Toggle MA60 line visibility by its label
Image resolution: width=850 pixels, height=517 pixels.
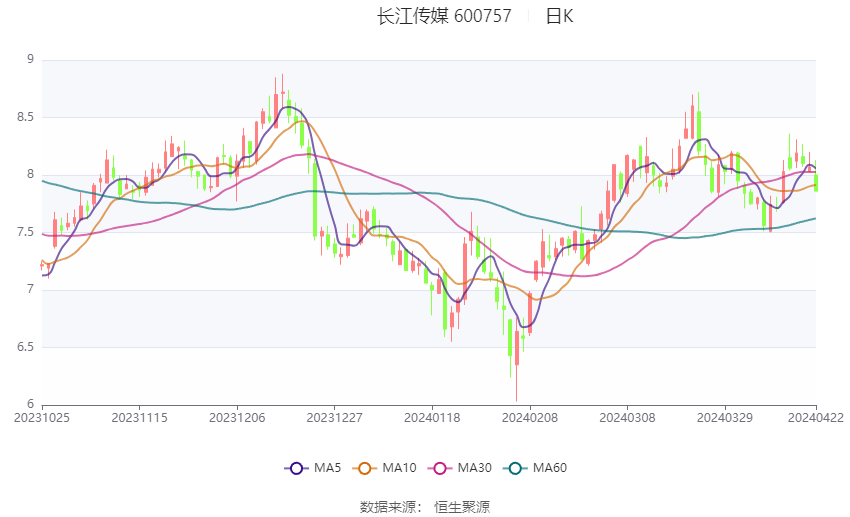[x=549, y=467]
